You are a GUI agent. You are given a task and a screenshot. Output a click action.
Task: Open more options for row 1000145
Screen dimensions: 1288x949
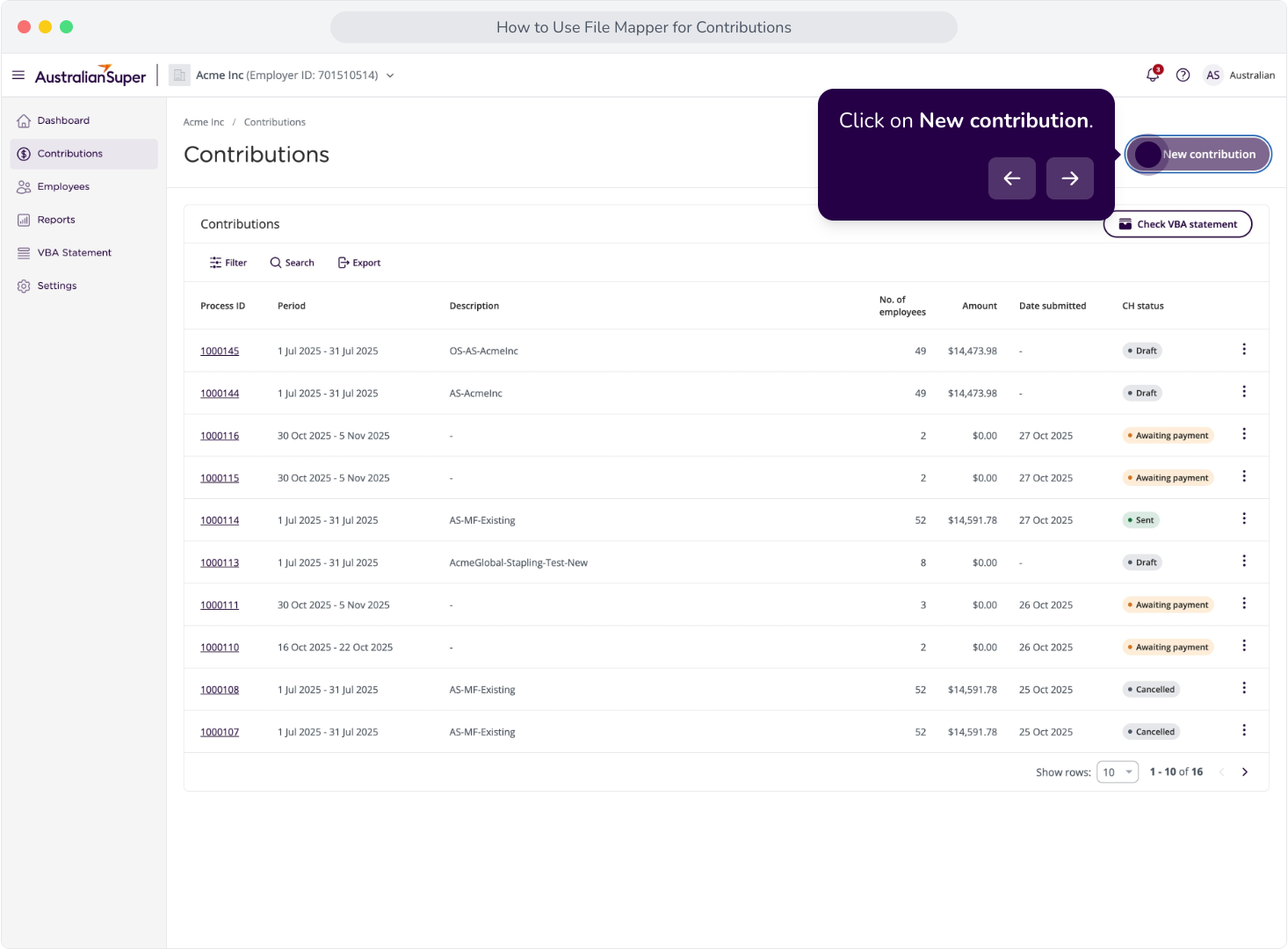pos(1244,350)
